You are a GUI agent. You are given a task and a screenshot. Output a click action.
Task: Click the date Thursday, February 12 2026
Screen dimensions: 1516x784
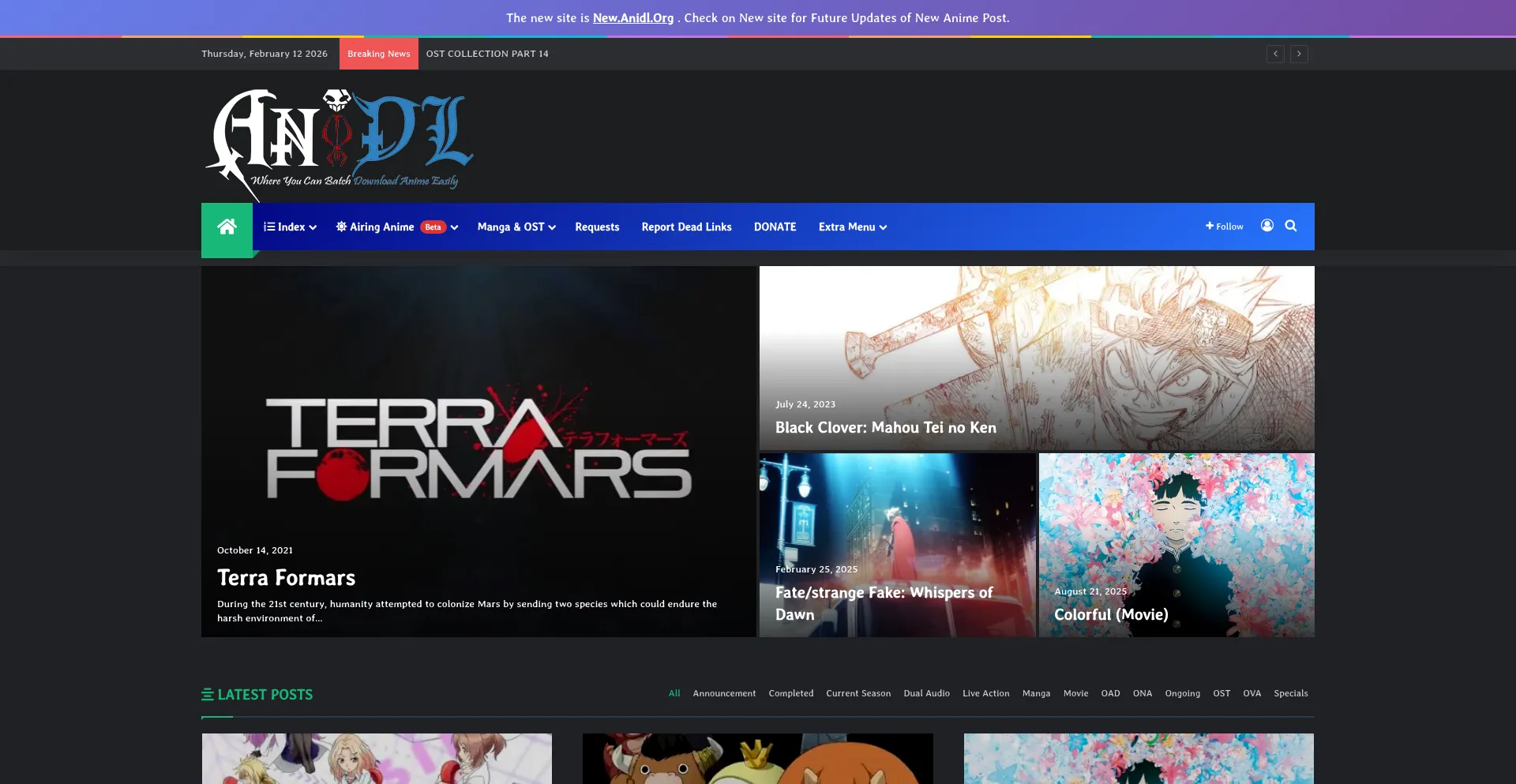click(265, 54)
